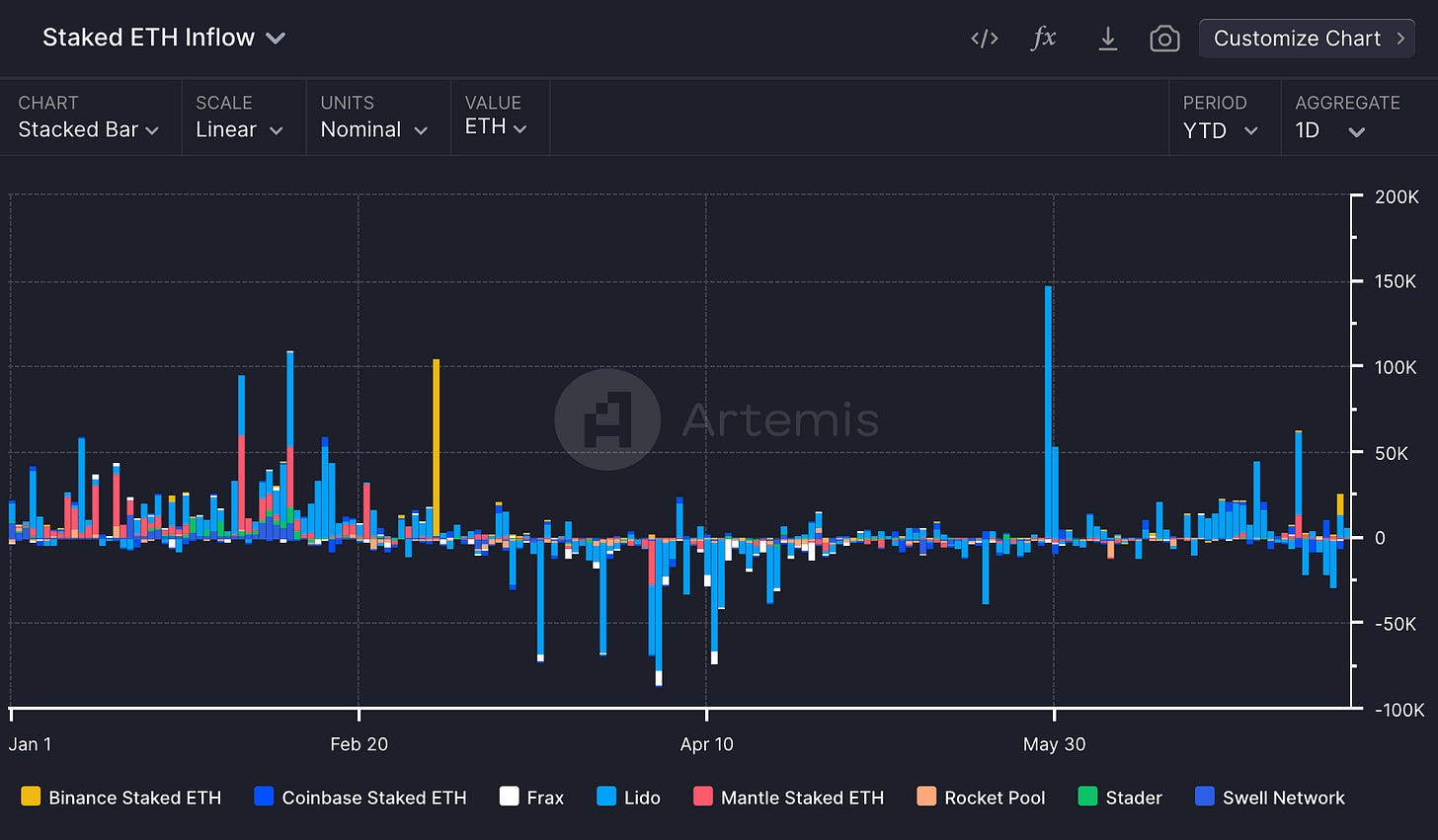Toggle Mantle Staked ETH legend swatch
Screen dimensions: 1438x840
coord(703,797)
